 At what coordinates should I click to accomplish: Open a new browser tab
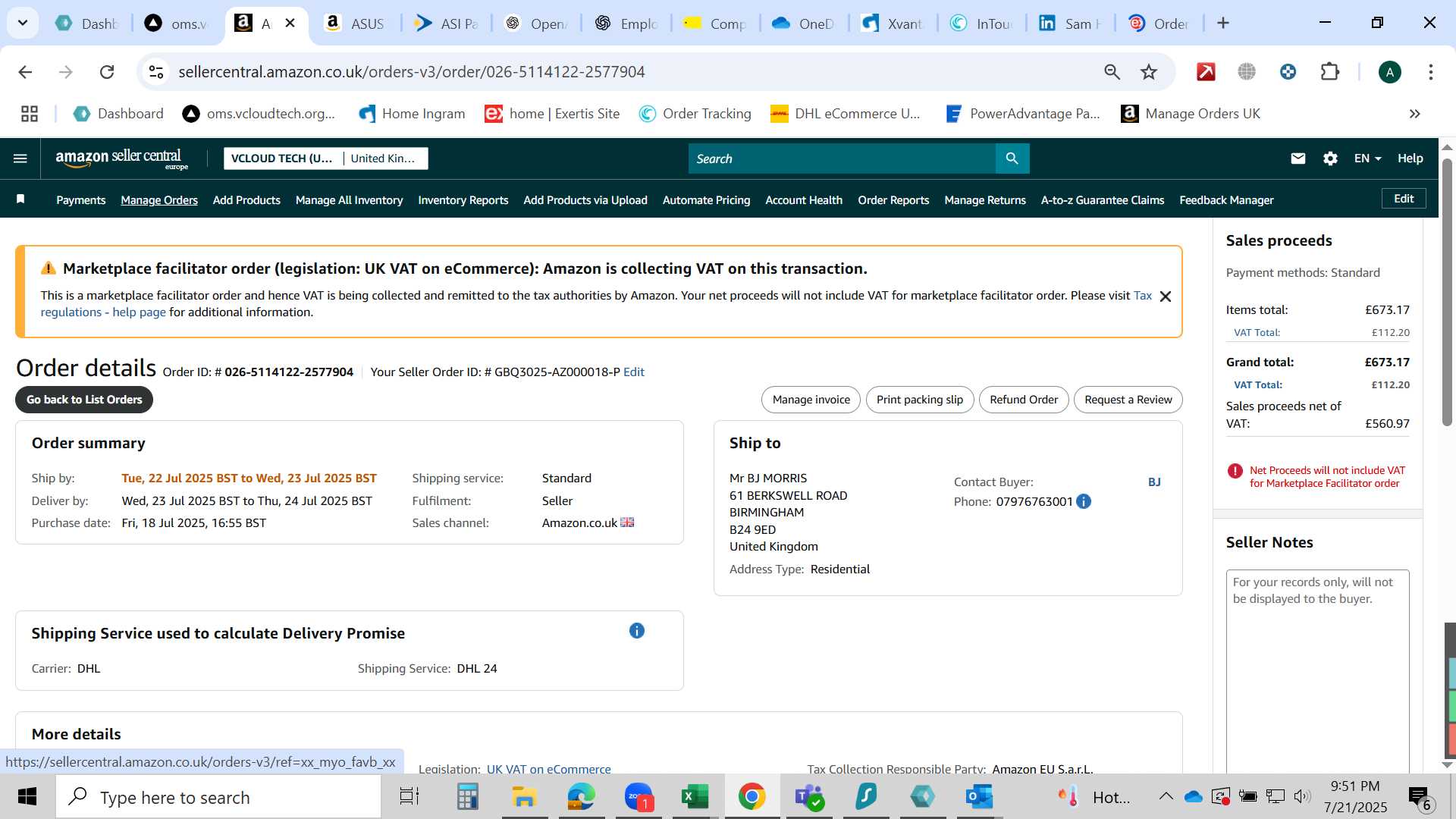[x=1222, y=23]
